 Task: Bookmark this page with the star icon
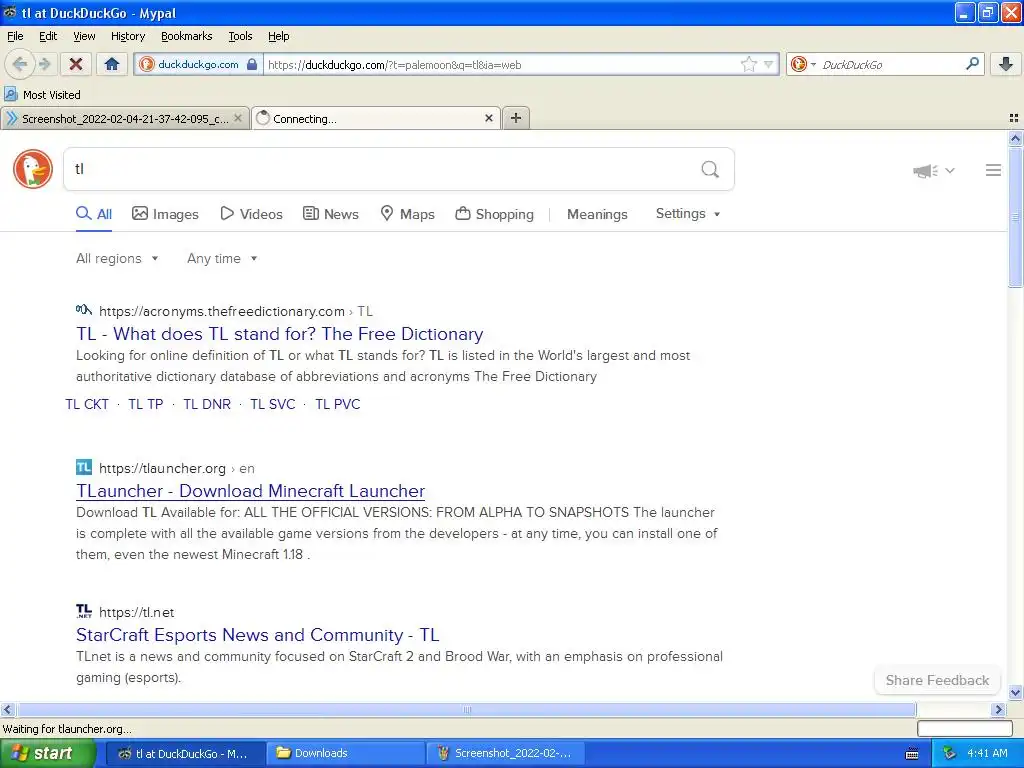(748, 64)
